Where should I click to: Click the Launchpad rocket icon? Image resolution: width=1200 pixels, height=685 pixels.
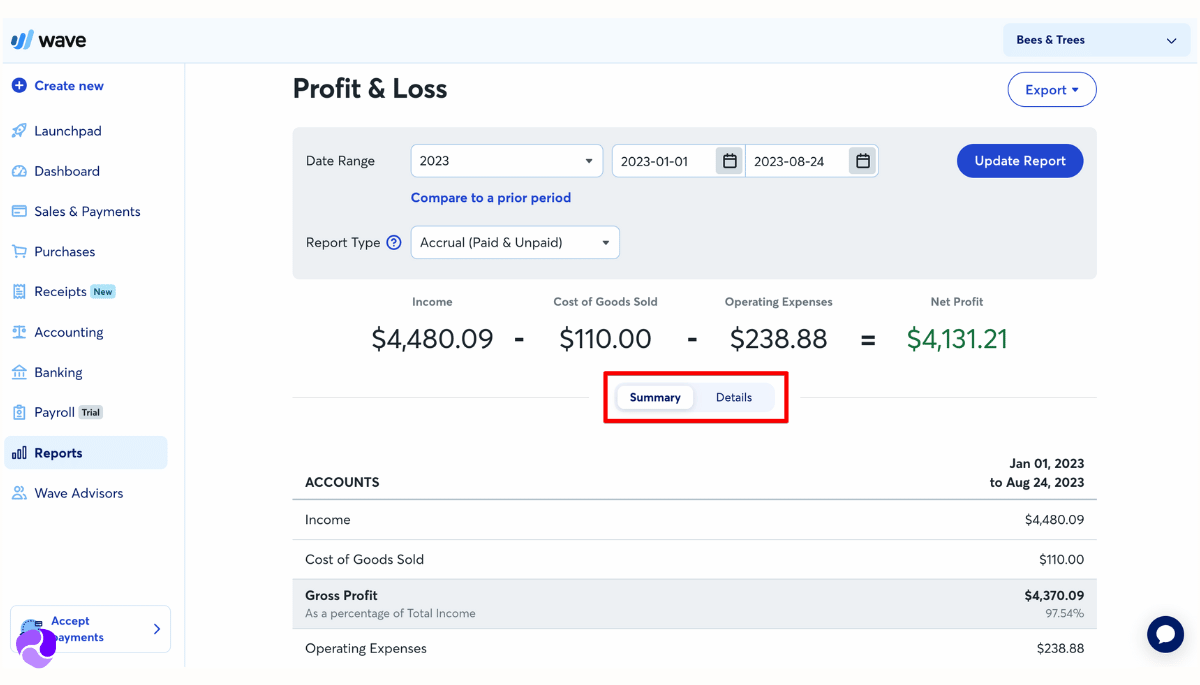point(19,131)
